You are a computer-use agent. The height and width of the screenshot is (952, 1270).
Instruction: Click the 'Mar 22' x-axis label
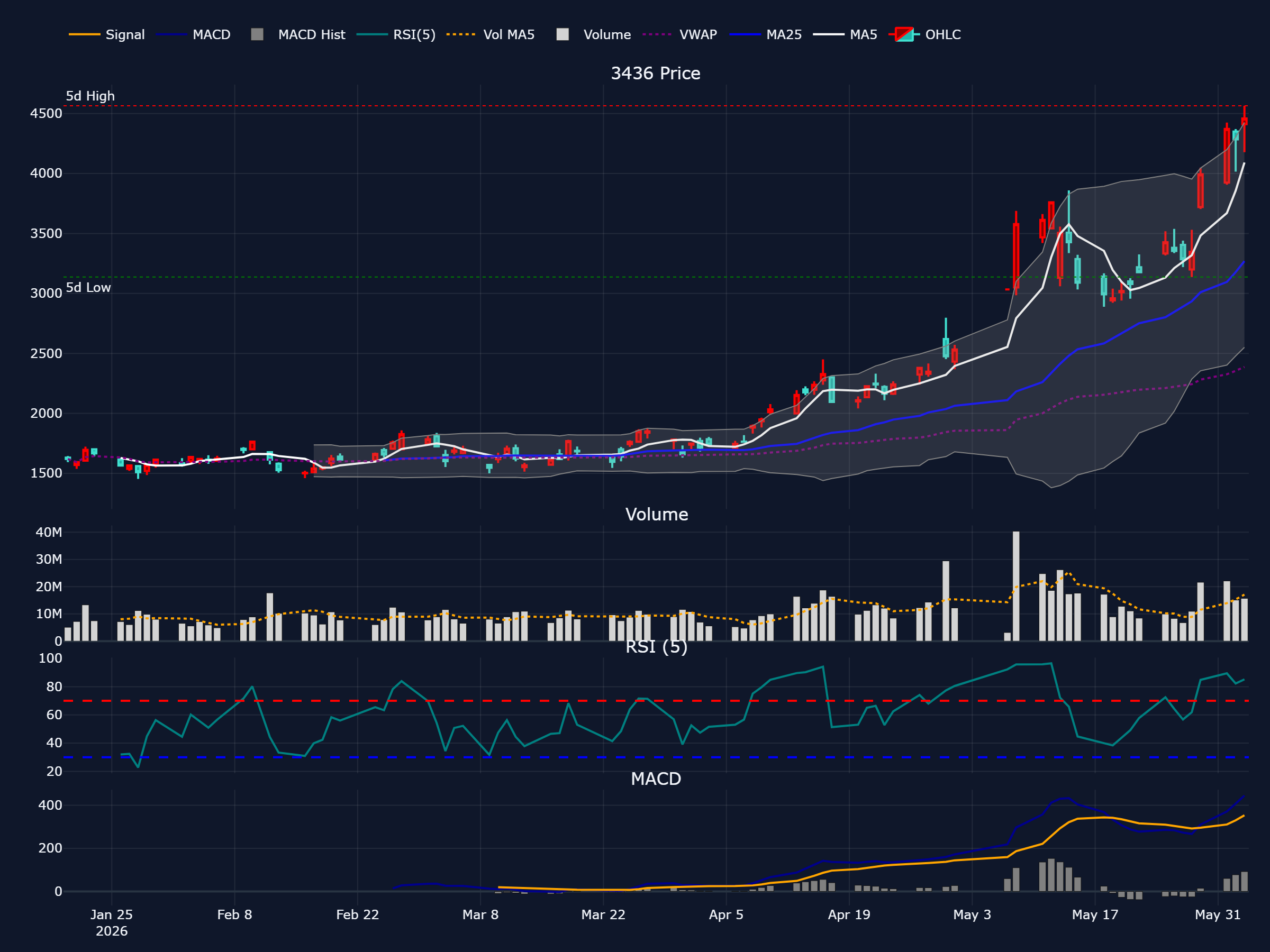point(603,914)
